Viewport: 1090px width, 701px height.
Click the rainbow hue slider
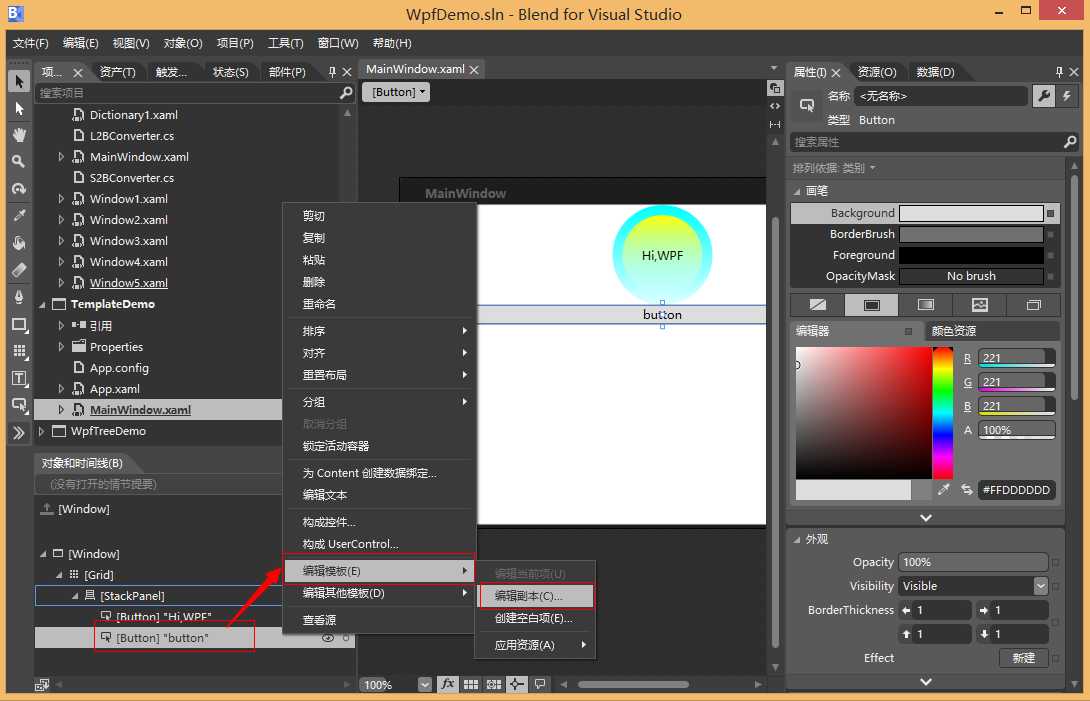pyautogui.click(x=943, y=413)
